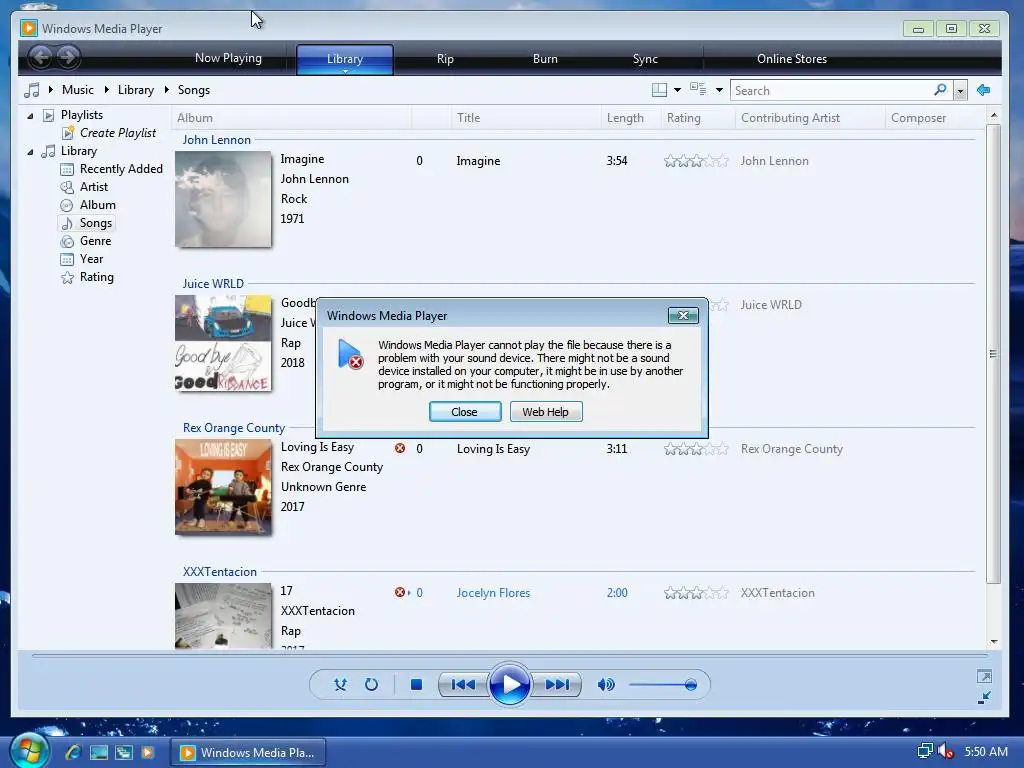Toggle shuffle in the playback bar

point(340,684)
